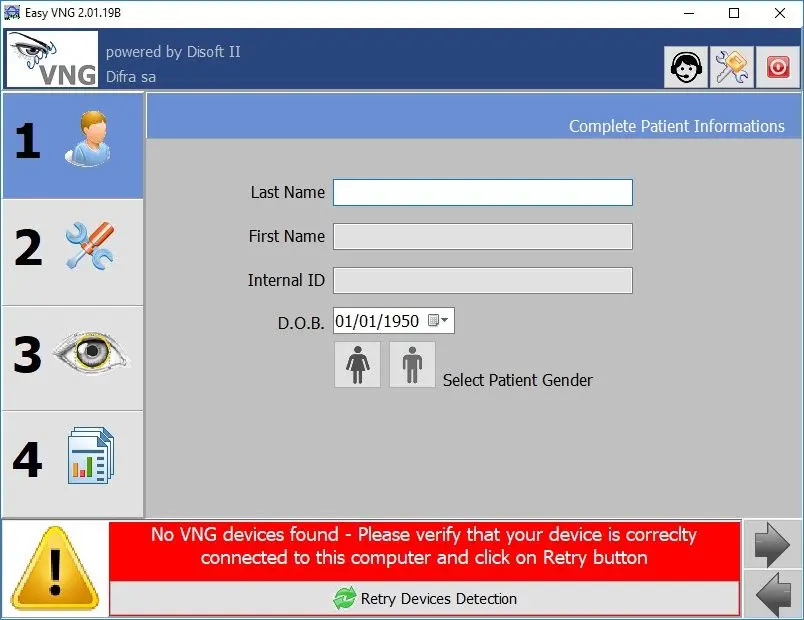Open step 4 reports section
The image size is (804, 620).
point(73,462)
